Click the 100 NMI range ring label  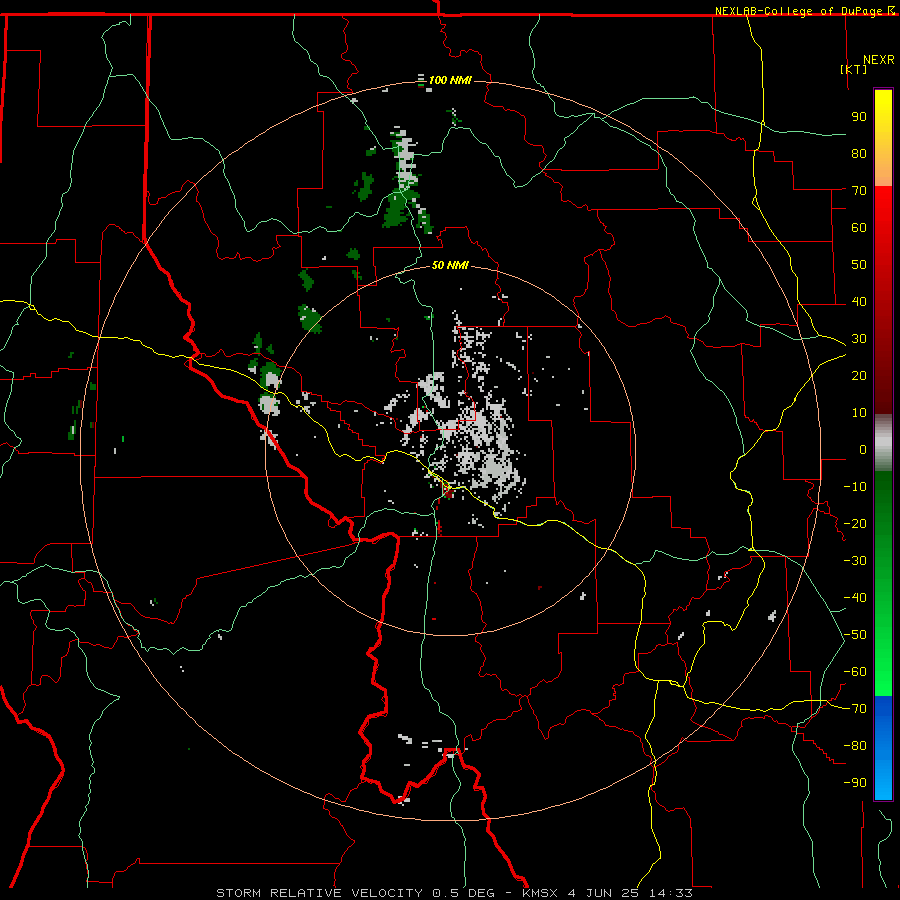(x=450, y=80)
